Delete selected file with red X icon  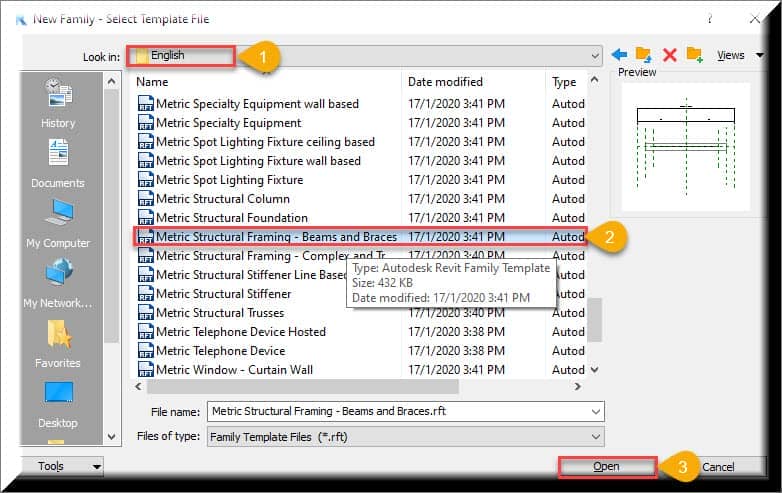pos(669,55)
